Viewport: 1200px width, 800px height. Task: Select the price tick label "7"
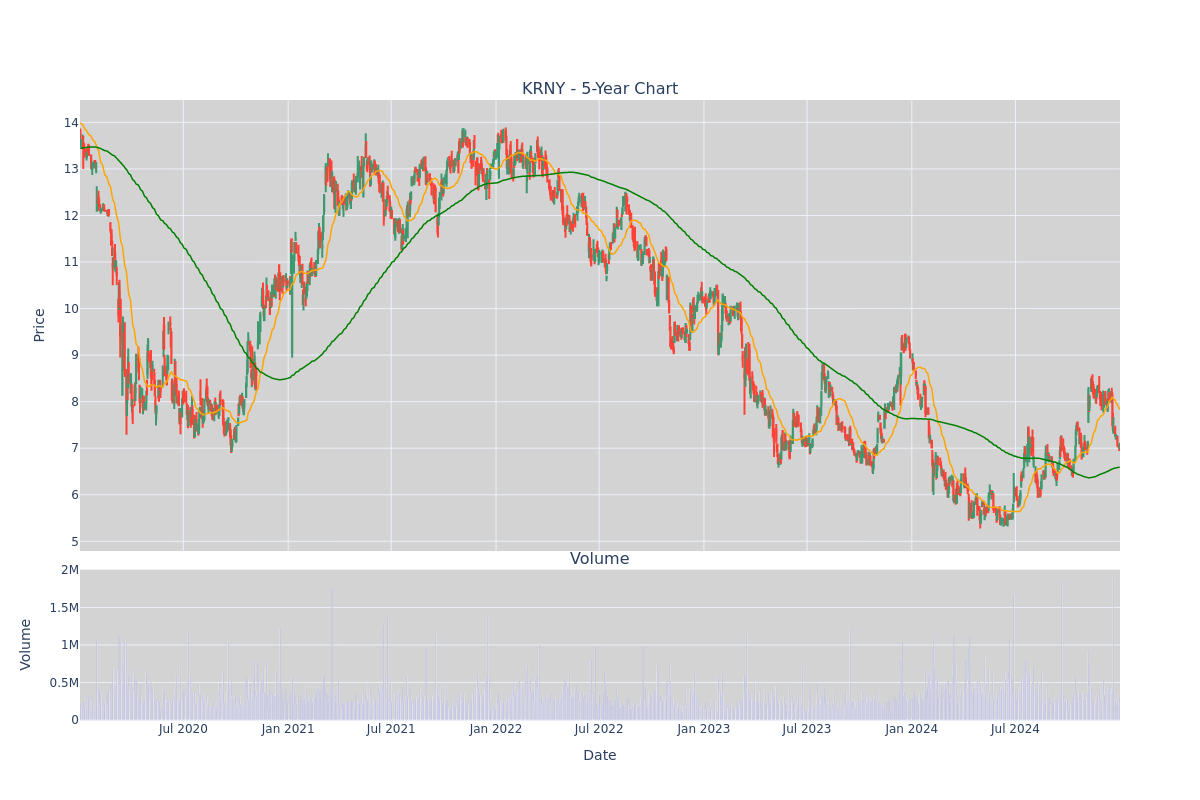75,448
